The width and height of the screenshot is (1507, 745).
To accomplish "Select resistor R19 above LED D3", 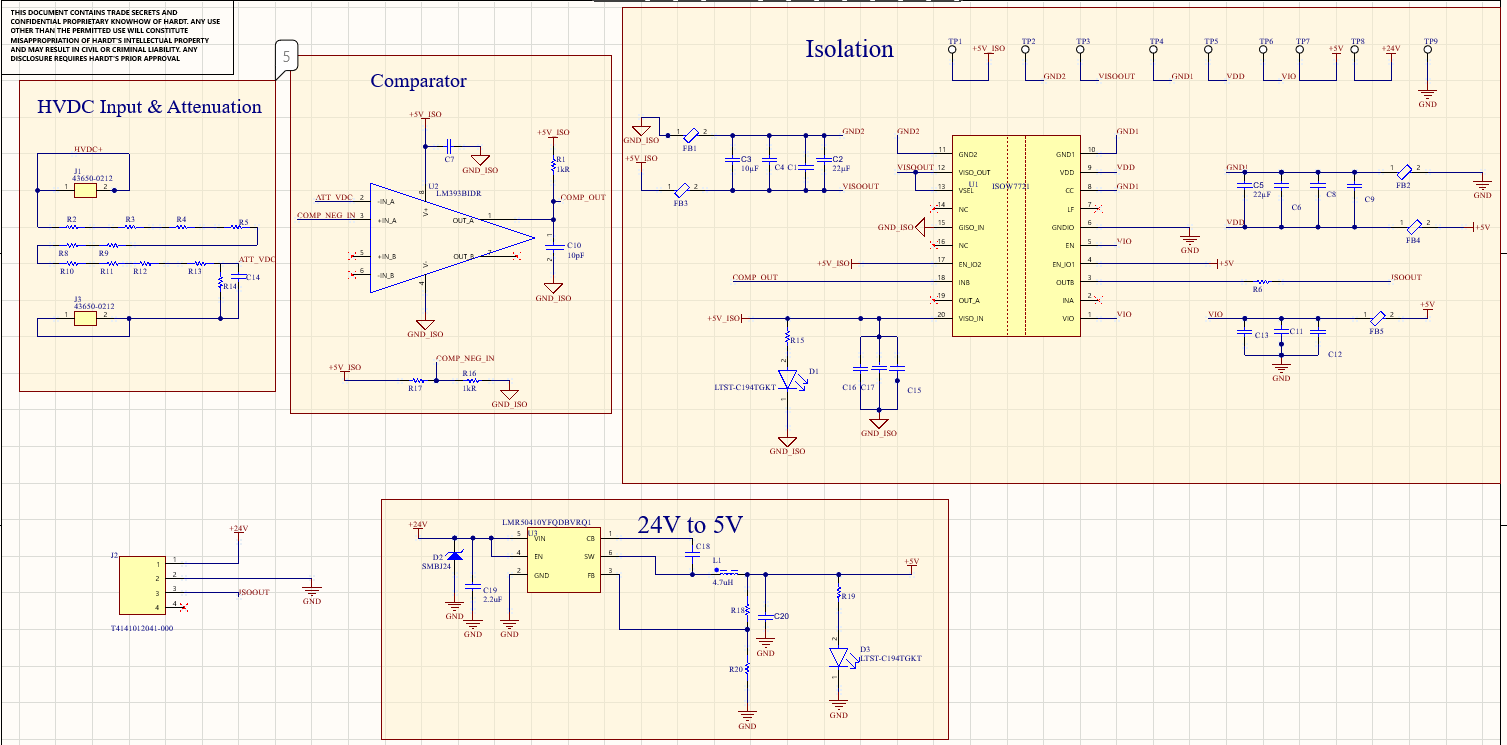I will (839, 592).
